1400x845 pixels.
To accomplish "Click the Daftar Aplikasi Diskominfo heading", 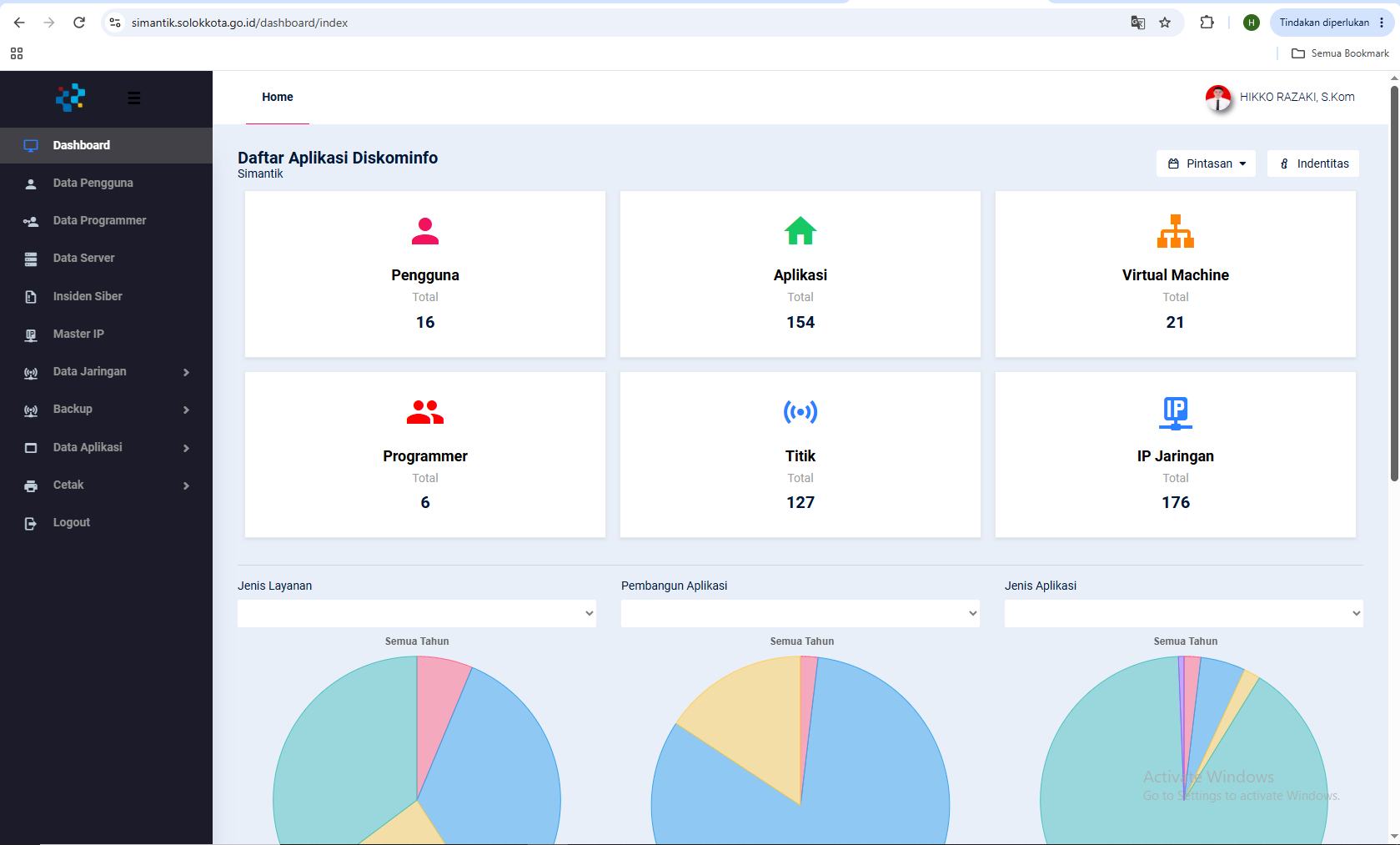I will click(x=338, y=158).
